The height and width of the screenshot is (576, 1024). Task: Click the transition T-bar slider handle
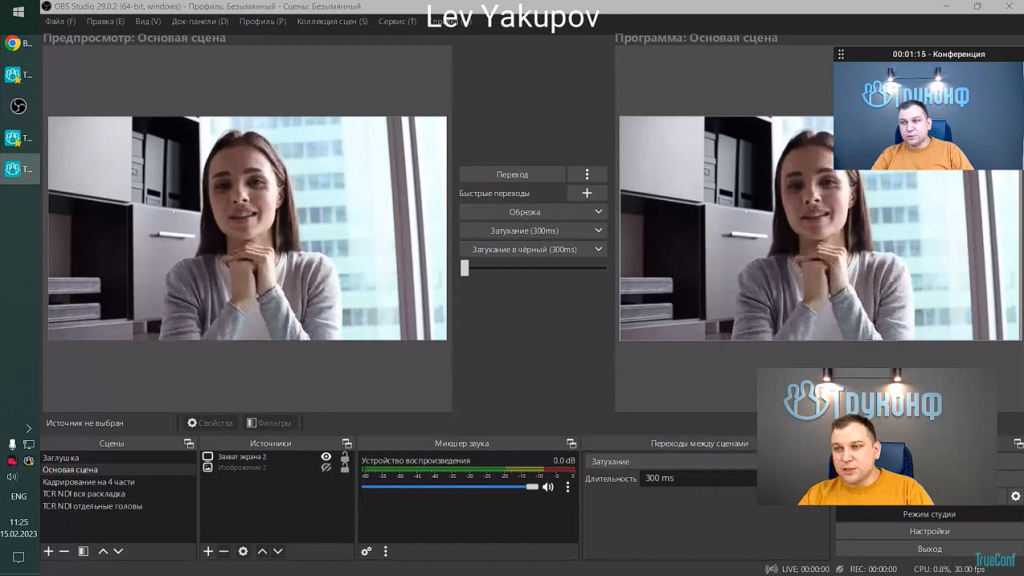464,268
